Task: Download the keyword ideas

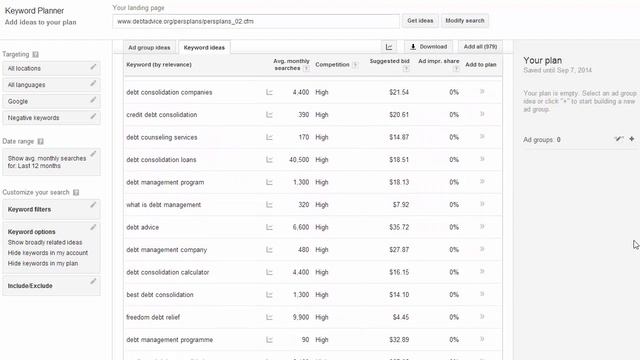Action: pyautogui.click(x=428, y=47)
